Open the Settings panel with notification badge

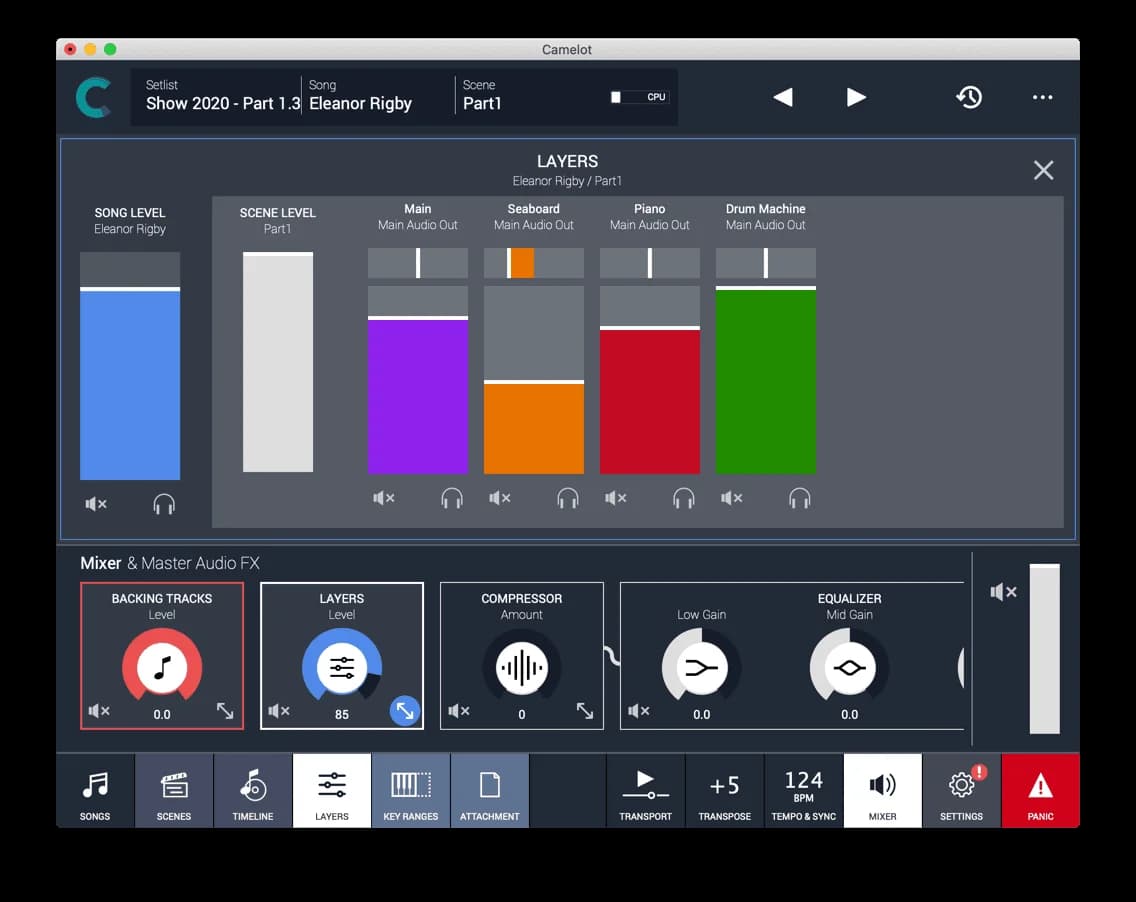[961, 790]
